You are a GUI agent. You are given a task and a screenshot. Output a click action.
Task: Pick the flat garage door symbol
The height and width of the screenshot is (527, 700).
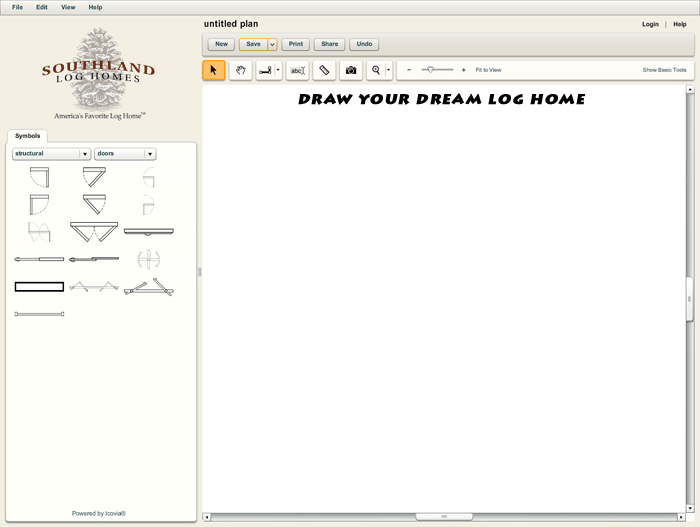(149, 231)
